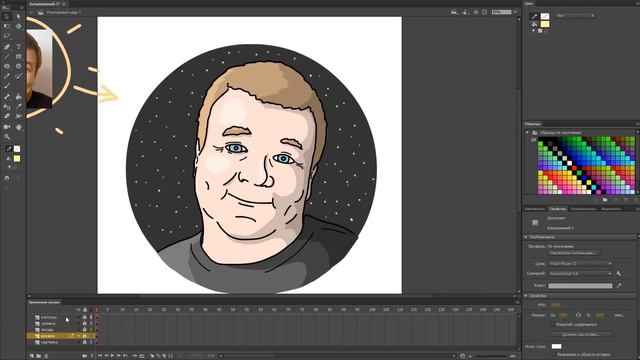Click the center stage icon above canvas
The height and width of the screenshot is (360, 640).
476,12
